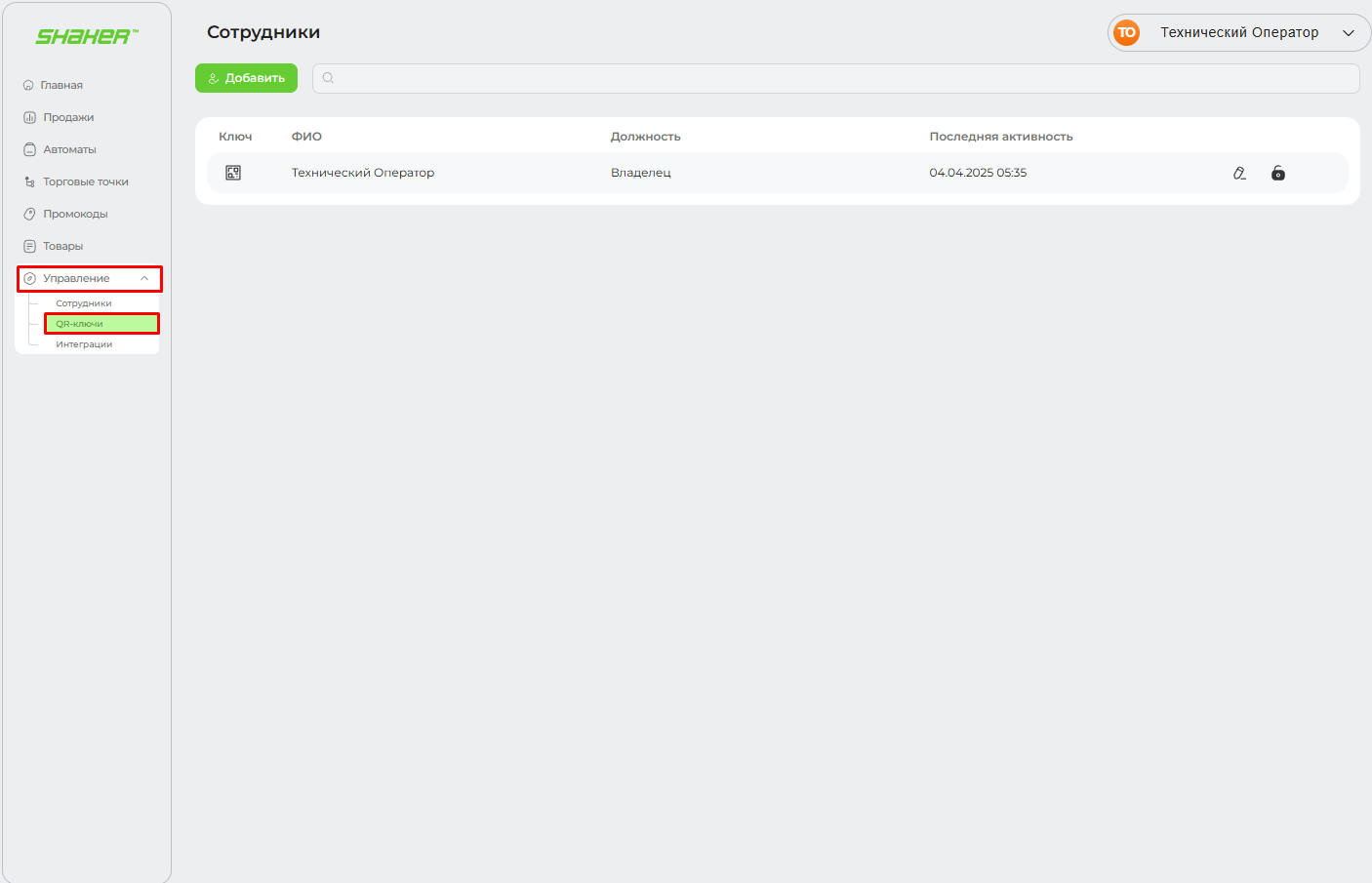
Task: Click the SHAKER logo
Action: coord(86,37)
